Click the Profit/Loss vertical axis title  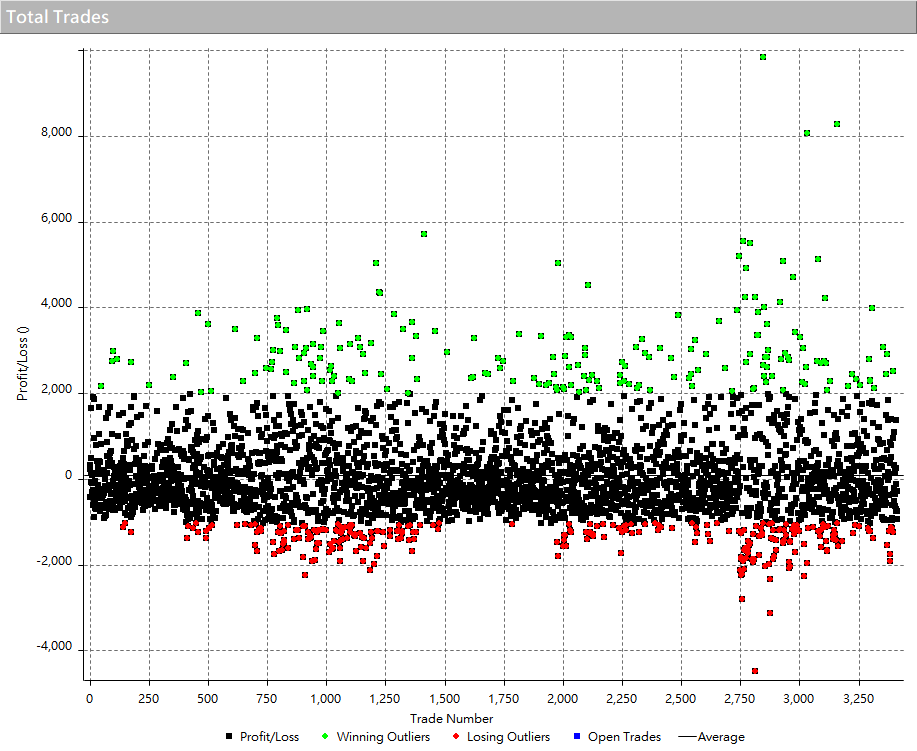click(22, 363)
